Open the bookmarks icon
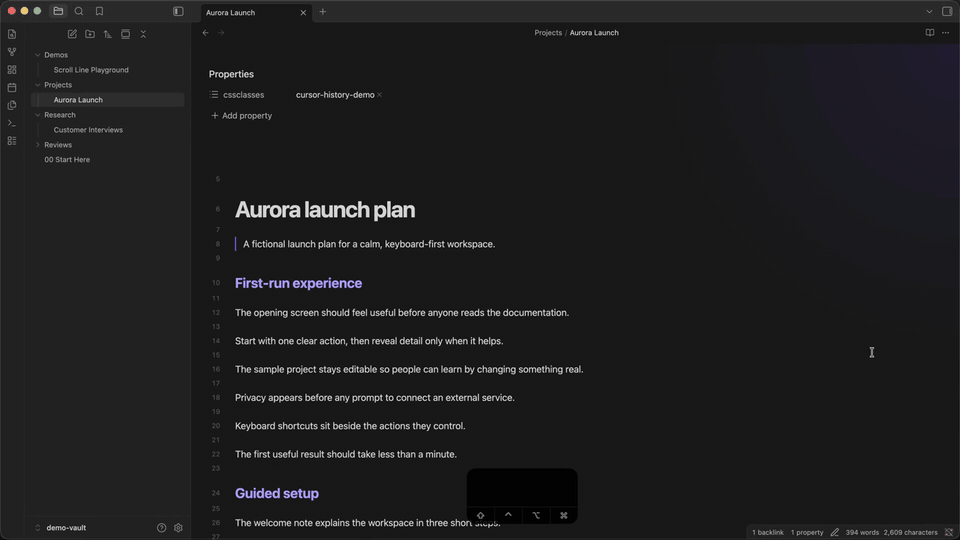 tap(99, 11)
